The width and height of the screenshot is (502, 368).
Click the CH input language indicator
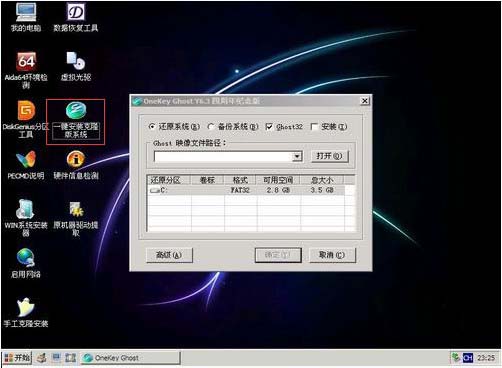(468, 358)
